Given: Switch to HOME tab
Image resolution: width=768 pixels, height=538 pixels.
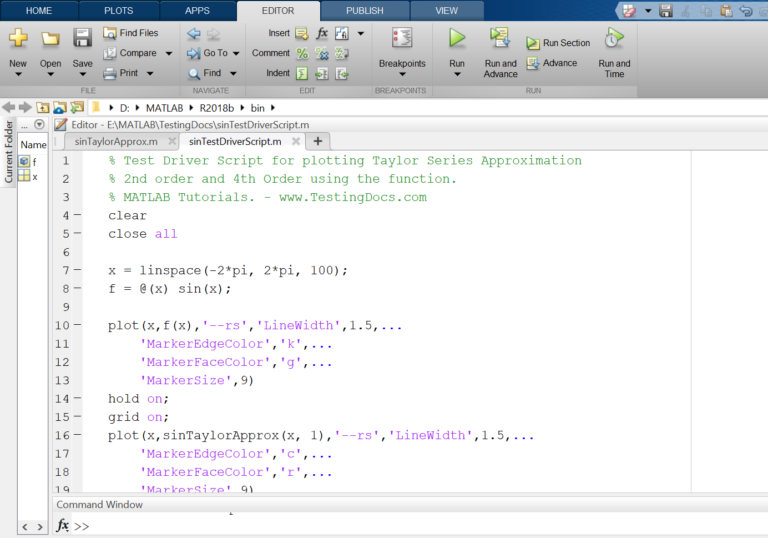Looking at the screenshot, I should pos(39,11).
